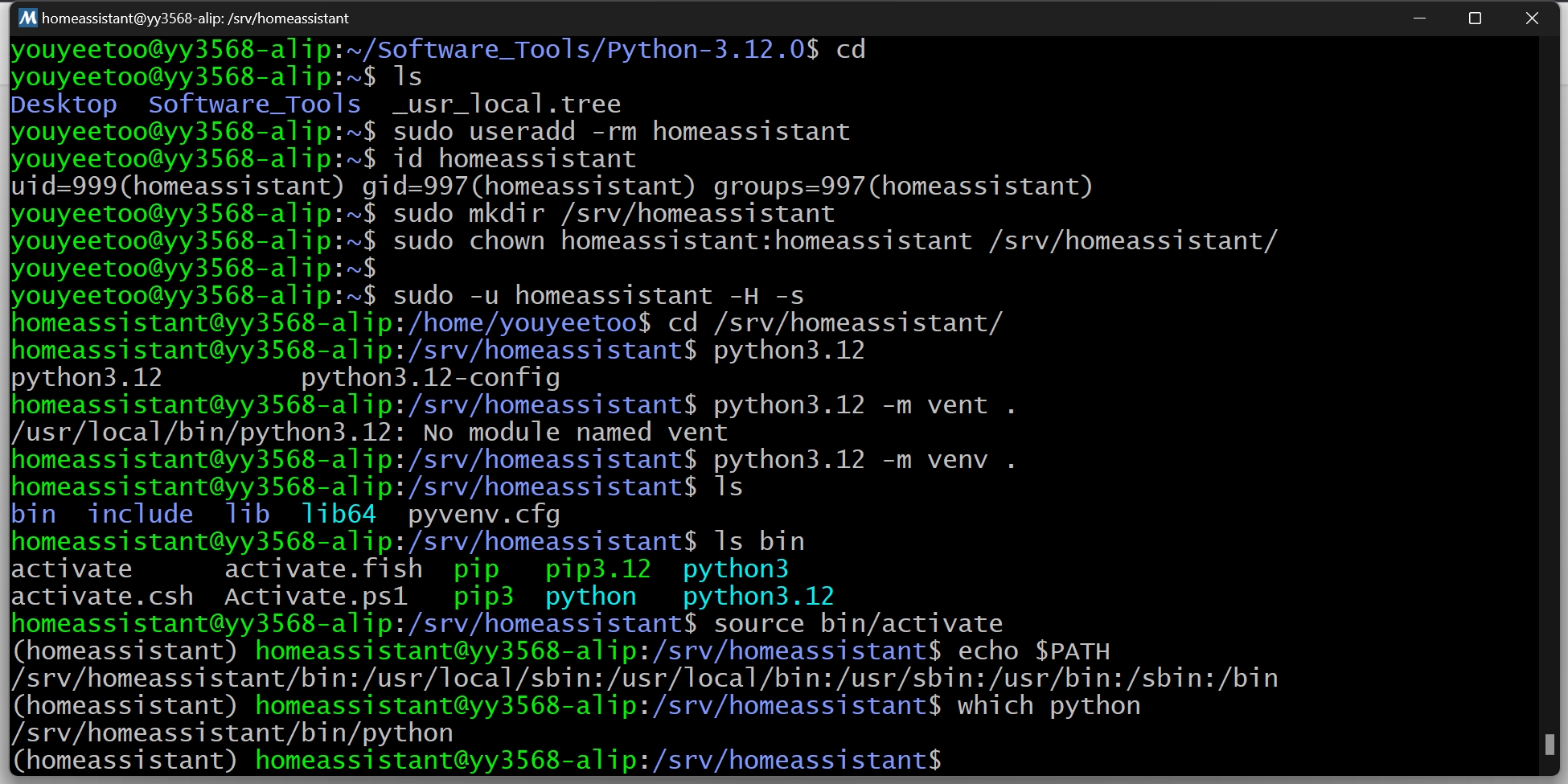Click the 'lib64' directory name
Screen dimensions: 1568x784
[x=339, y=514]
